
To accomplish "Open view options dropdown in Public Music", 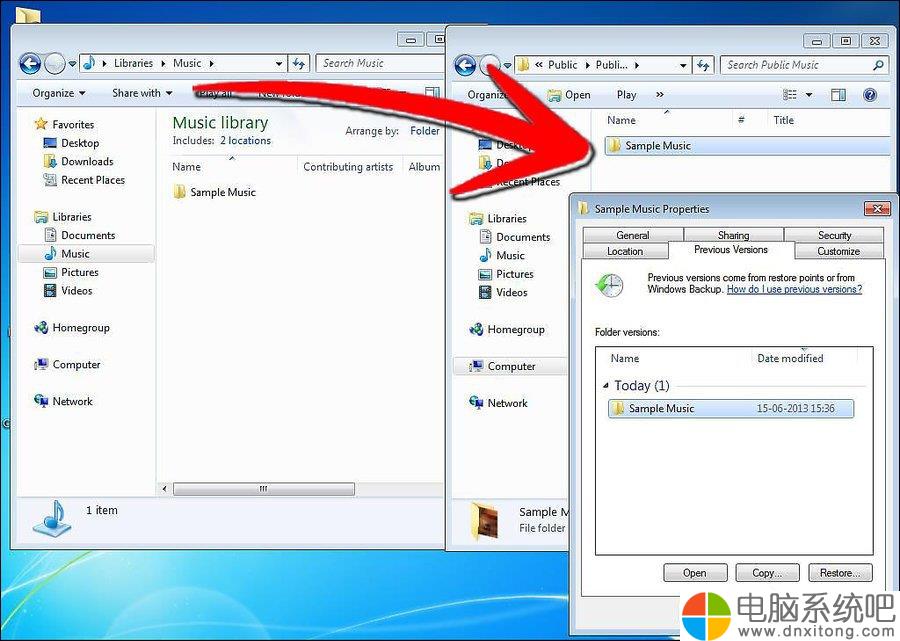I will 809,95.
